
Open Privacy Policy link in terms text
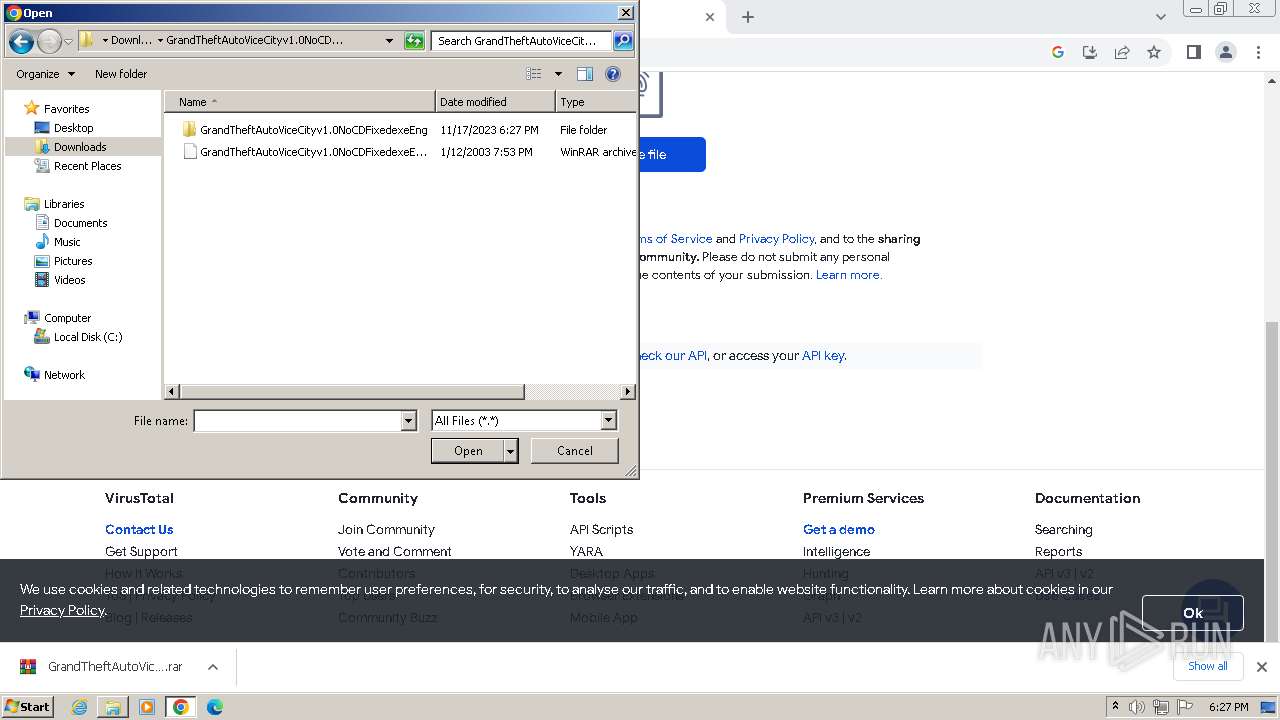tap(777, 239)
